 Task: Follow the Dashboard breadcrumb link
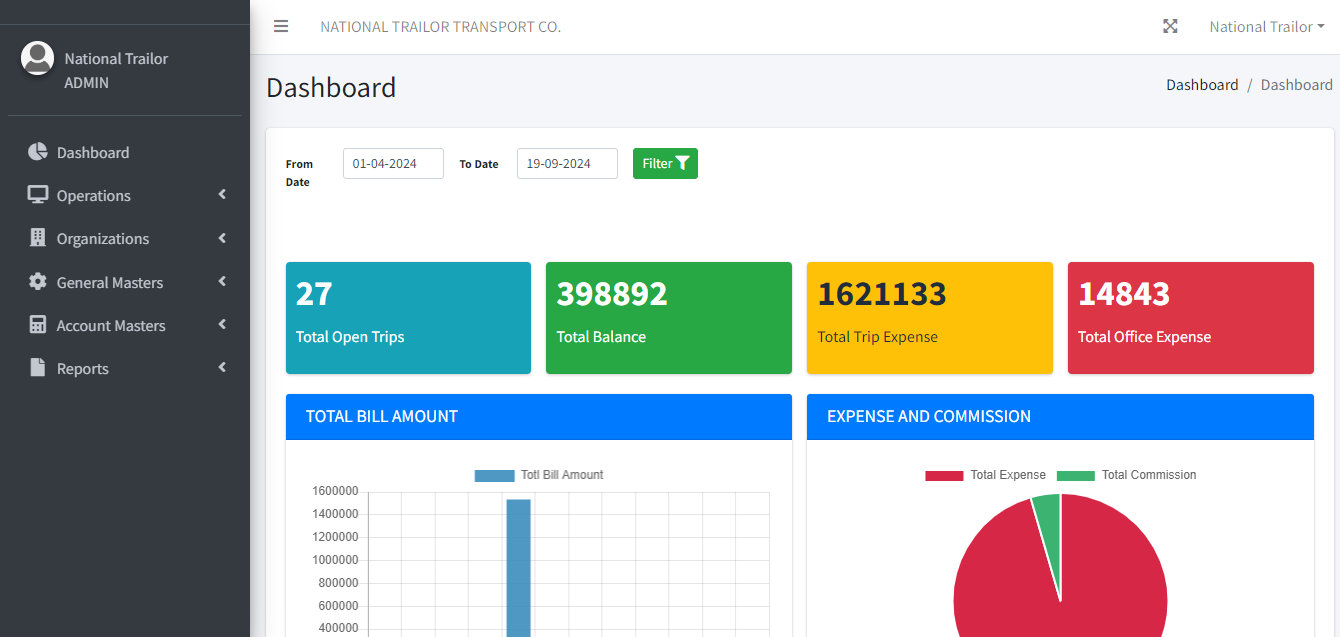click(x=1202, y=85)
